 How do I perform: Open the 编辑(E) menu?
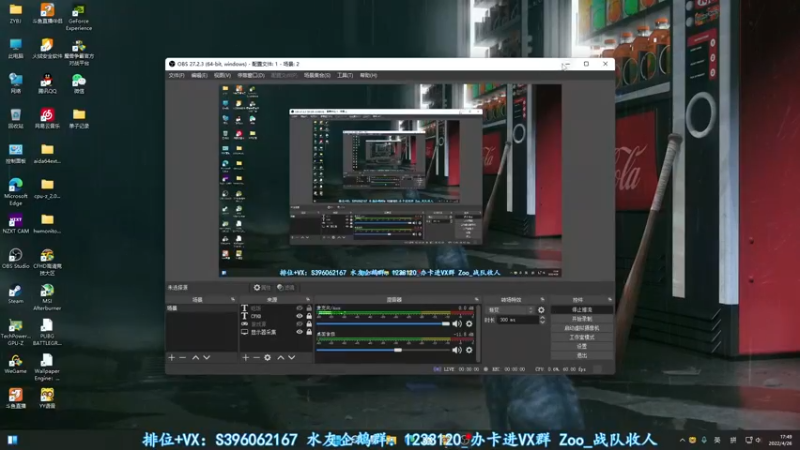199,76
